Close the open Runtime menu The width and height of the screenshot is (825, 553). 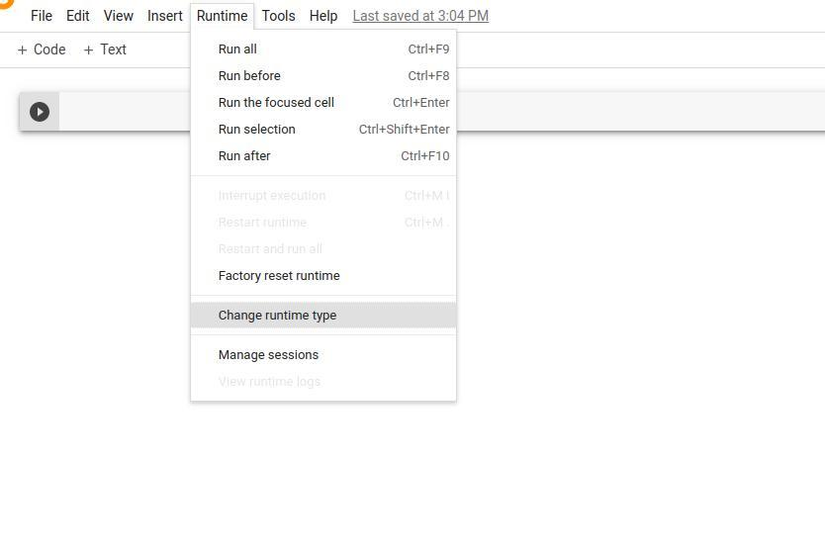click(x=222, y=16)
